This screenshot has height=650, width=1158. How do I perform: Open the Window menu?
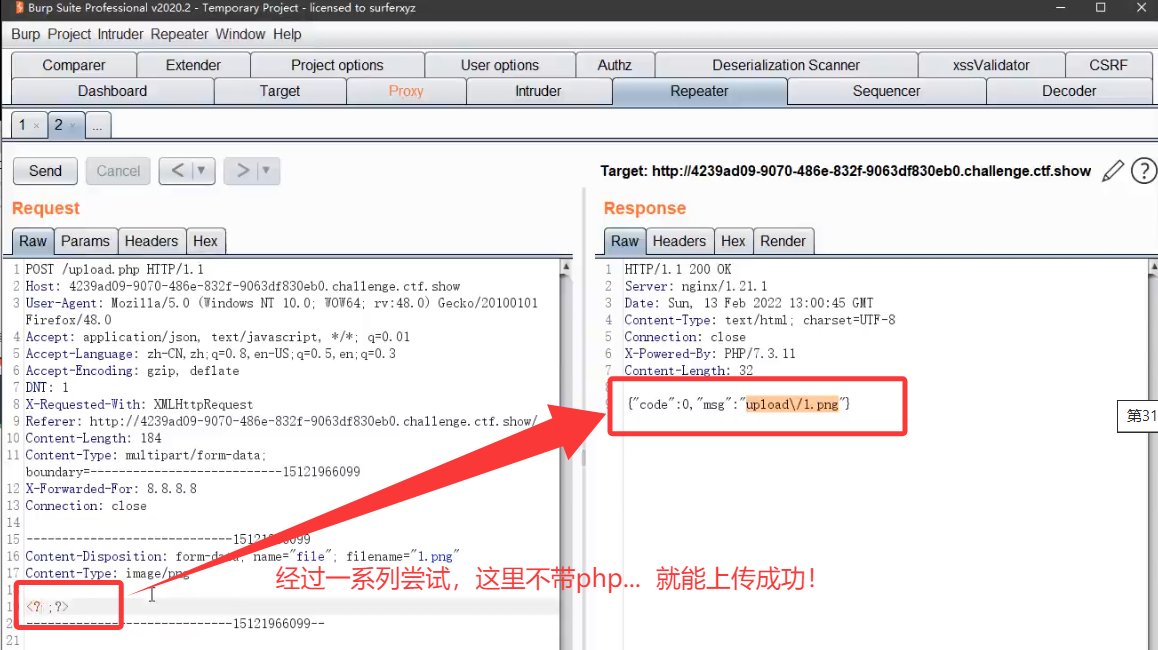pos(240,34)
